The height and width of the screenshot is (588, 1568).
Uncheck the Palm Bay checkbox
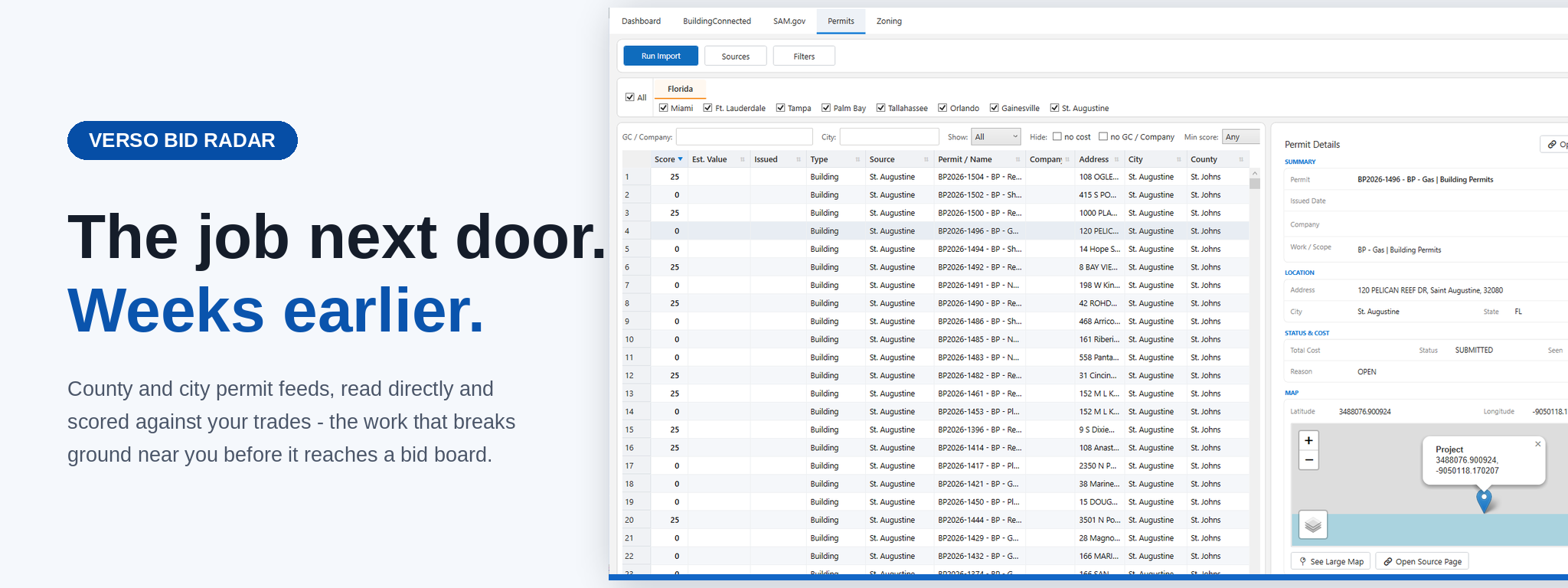point(826,108)
